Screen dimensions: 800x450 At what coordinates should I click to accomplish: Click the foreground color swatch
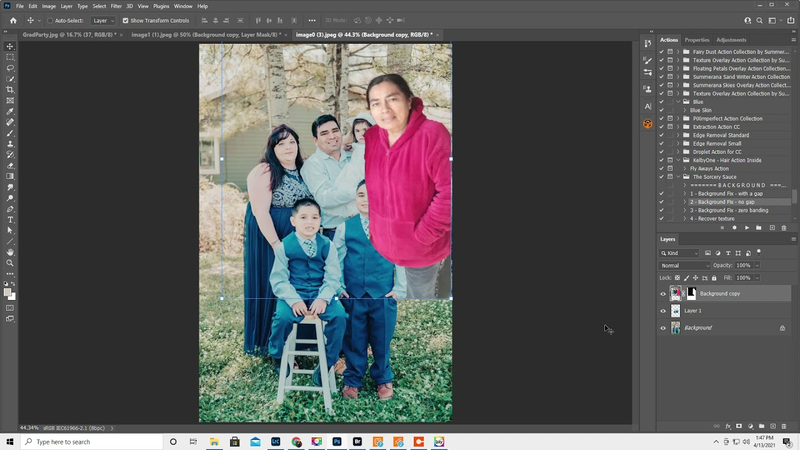(x=8, y=291)
